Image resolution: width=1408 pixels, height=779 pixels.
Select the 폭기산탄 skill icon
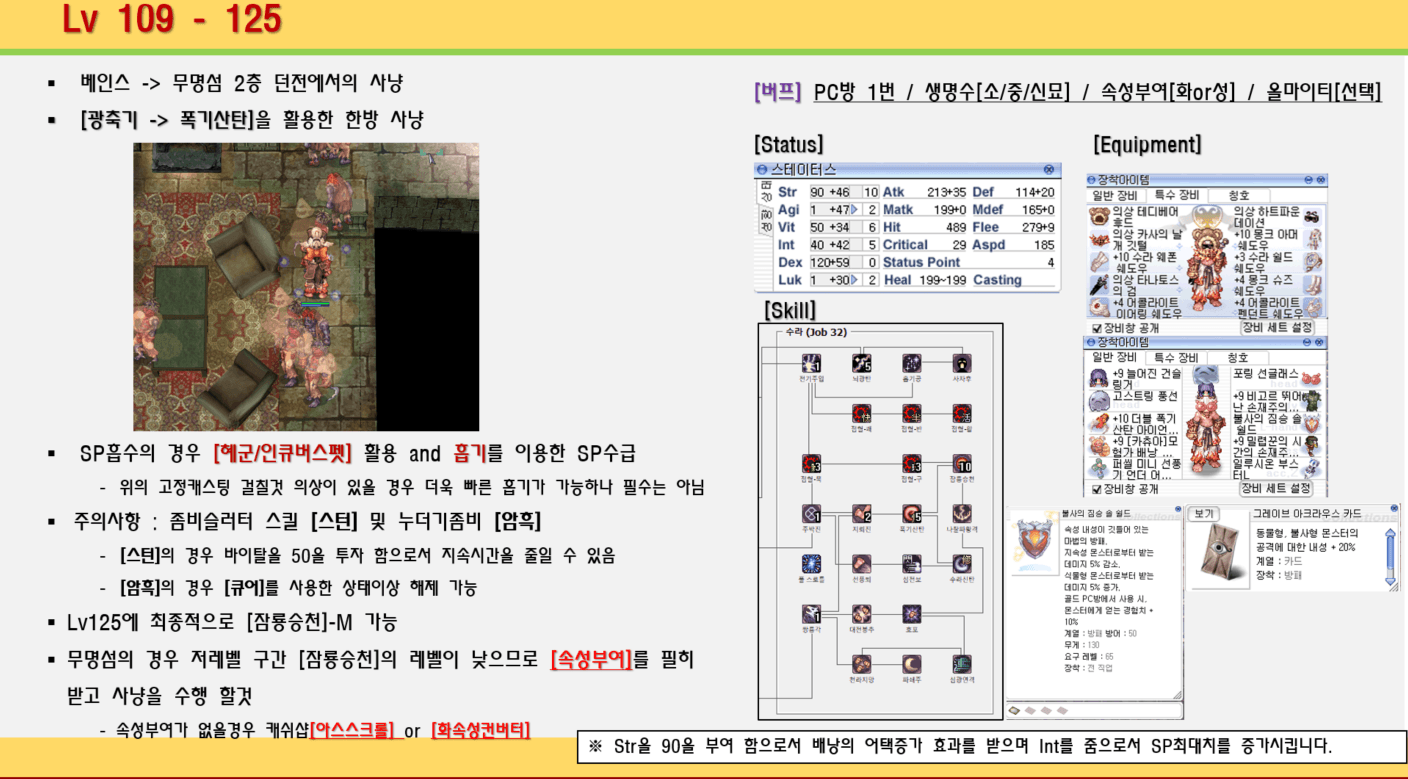pyautogui.click(x=911, y=514)
